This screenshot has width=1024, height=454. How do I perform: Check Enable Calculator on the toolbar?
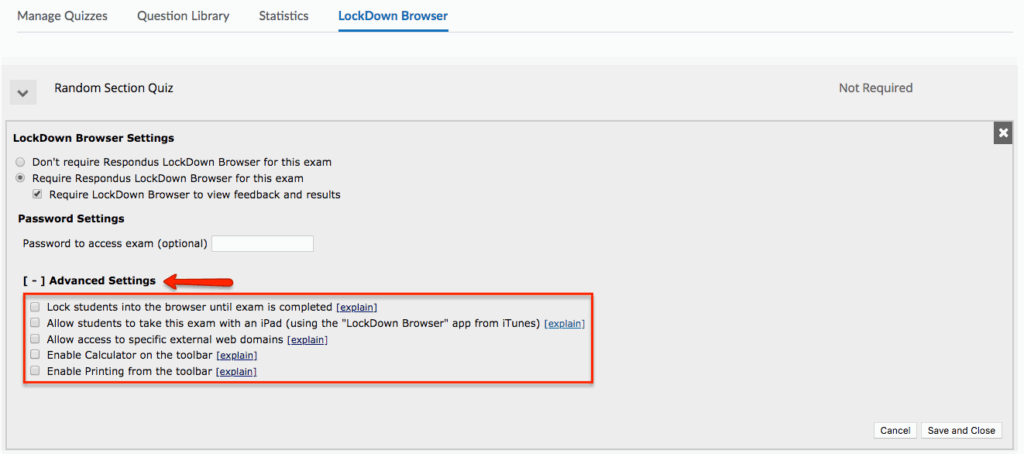coord(35,355)
